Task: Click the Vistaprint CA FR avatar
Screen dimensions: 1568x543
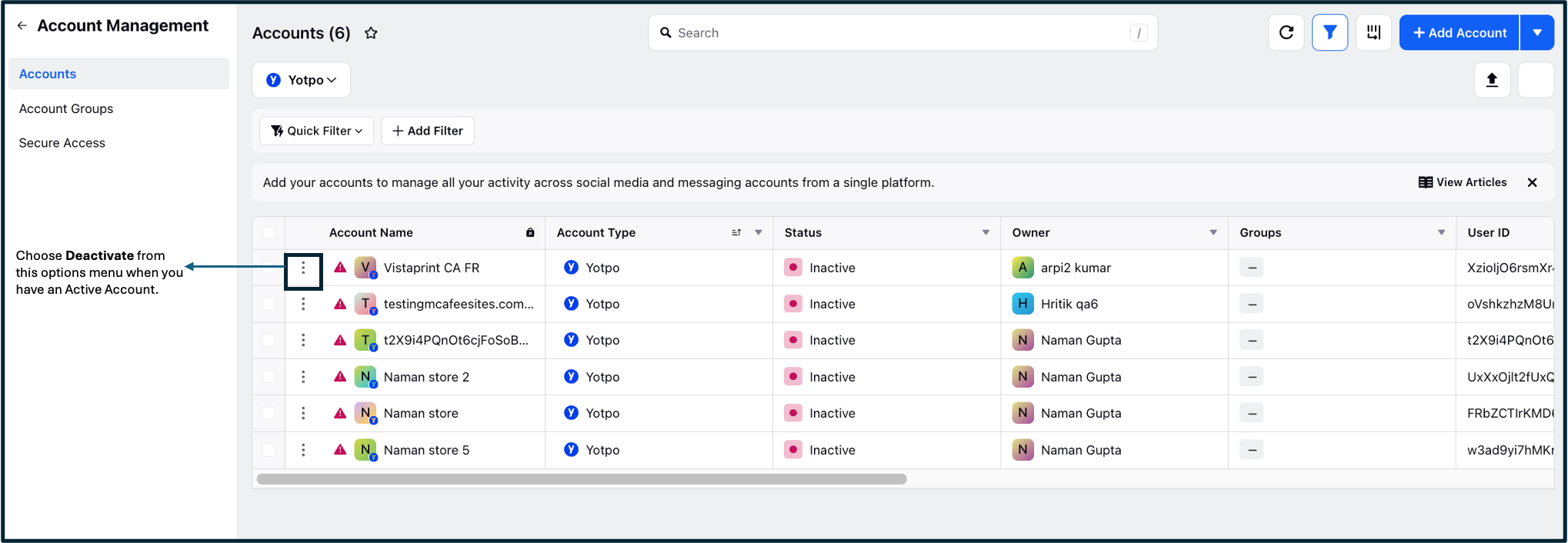Action: [x=365, y=268]
